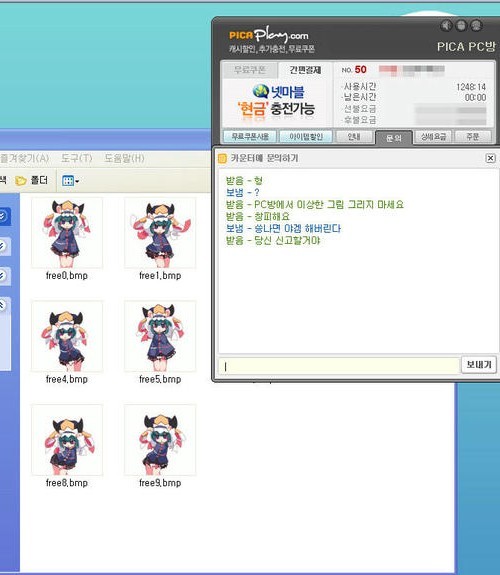Select the free1.bmp thumbnail image

[x=160, y=233]
